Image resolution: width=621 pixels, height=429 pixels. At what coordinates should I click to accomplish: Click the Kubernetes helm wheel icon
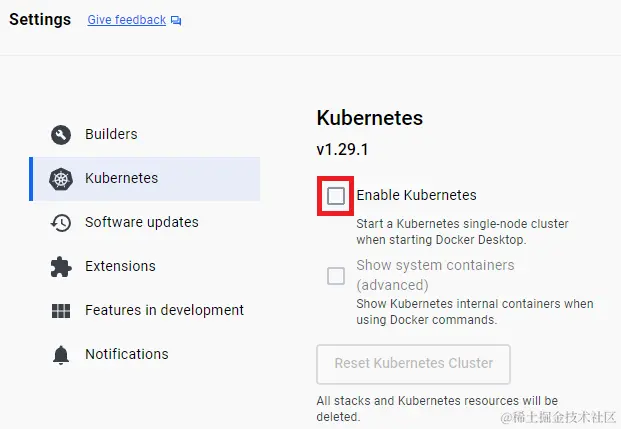pyautogui.click(x=61, y=179)
